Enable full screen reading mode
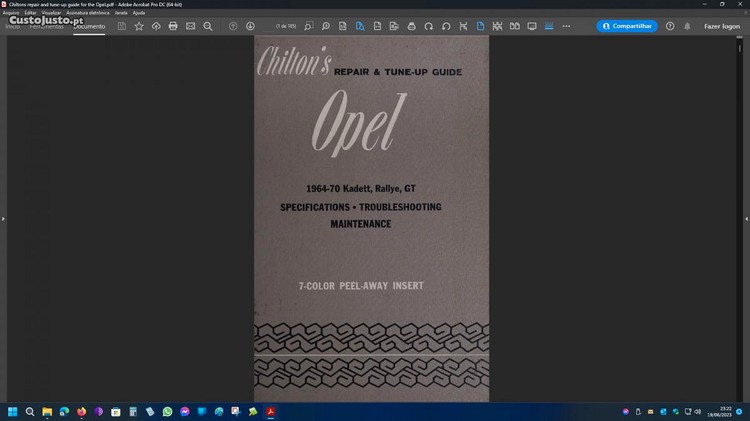 coord(532,26)
